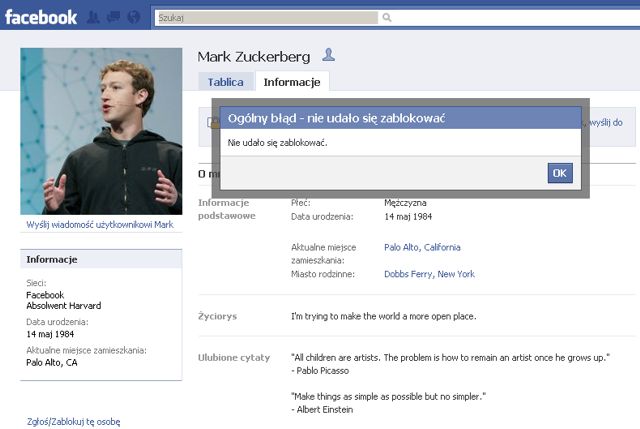Click the bio text about open place
Screen dimensions: 640x429
pyautogui.click(x=384, y=316)
